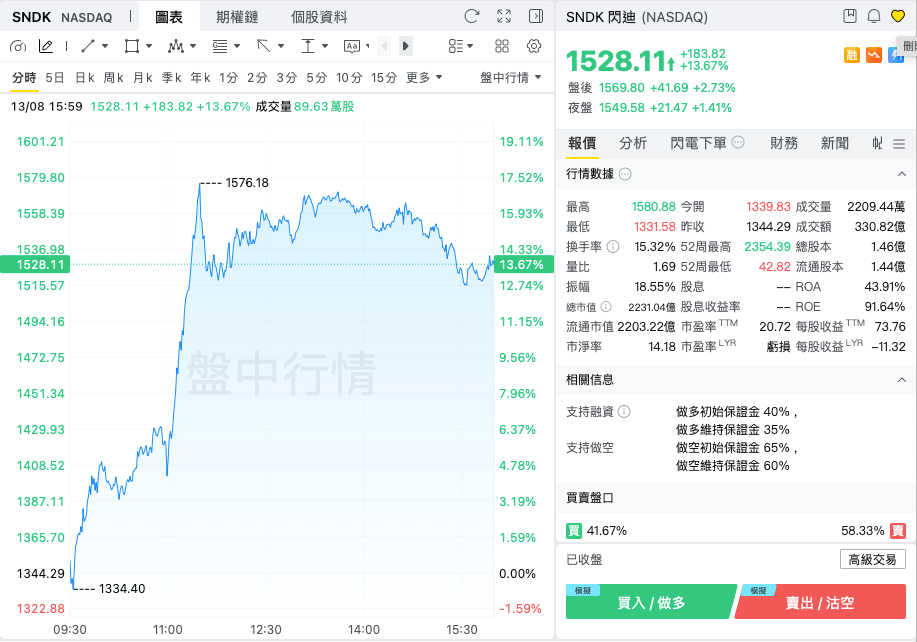
Task: Select the 月k timeframe
Action: tap(143, 77)
